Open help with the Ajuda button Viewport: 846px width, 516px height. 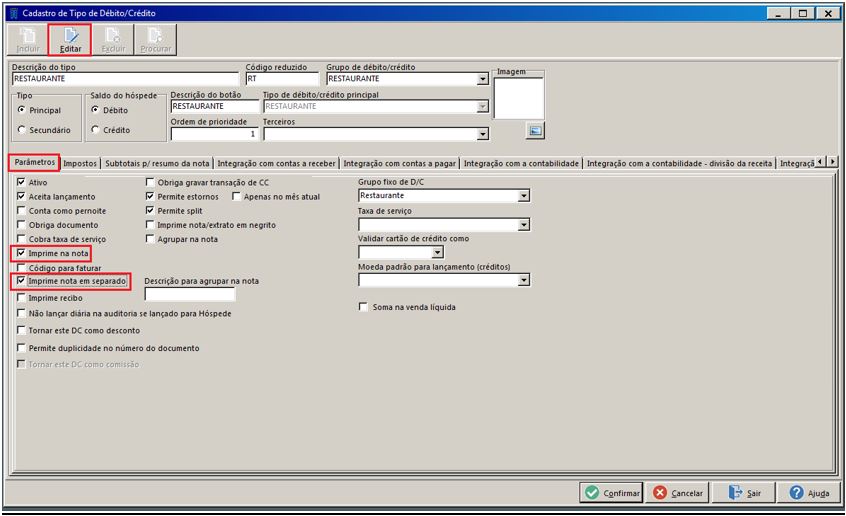pos(809,493)
